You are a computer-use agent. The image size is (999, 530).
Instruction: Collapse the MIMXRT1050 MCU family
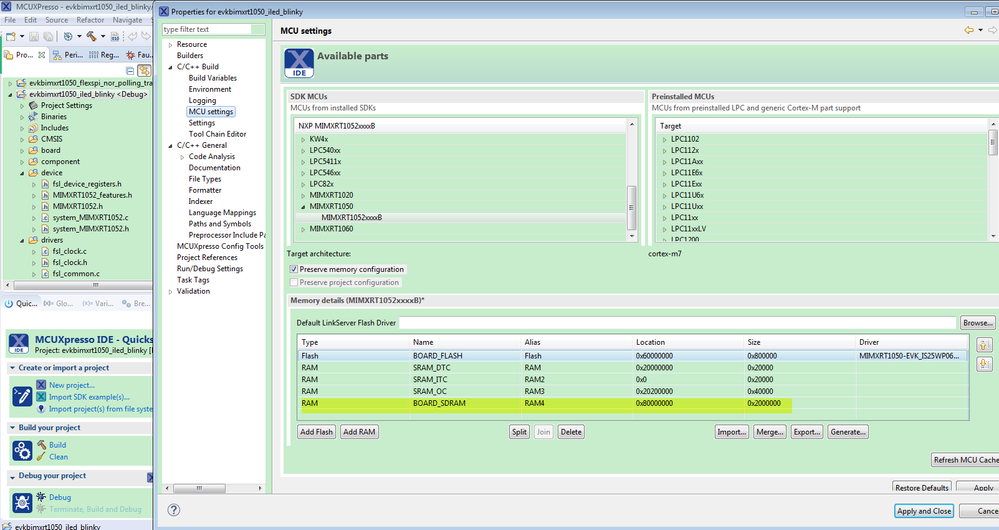(303, 206)
